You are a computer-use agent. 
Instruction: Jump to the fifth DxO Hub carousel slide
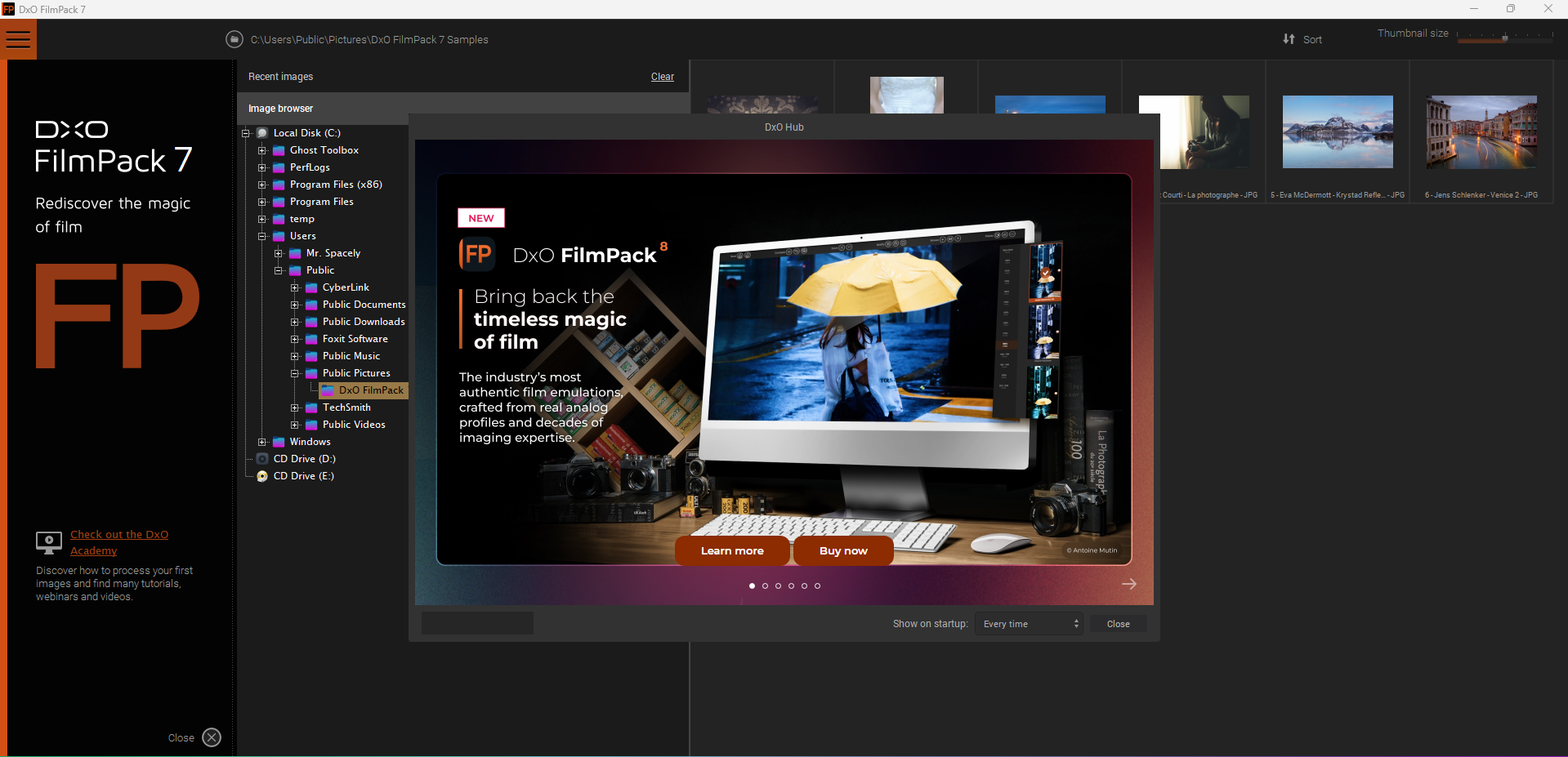pyautogui.click(x=804, y=586)
